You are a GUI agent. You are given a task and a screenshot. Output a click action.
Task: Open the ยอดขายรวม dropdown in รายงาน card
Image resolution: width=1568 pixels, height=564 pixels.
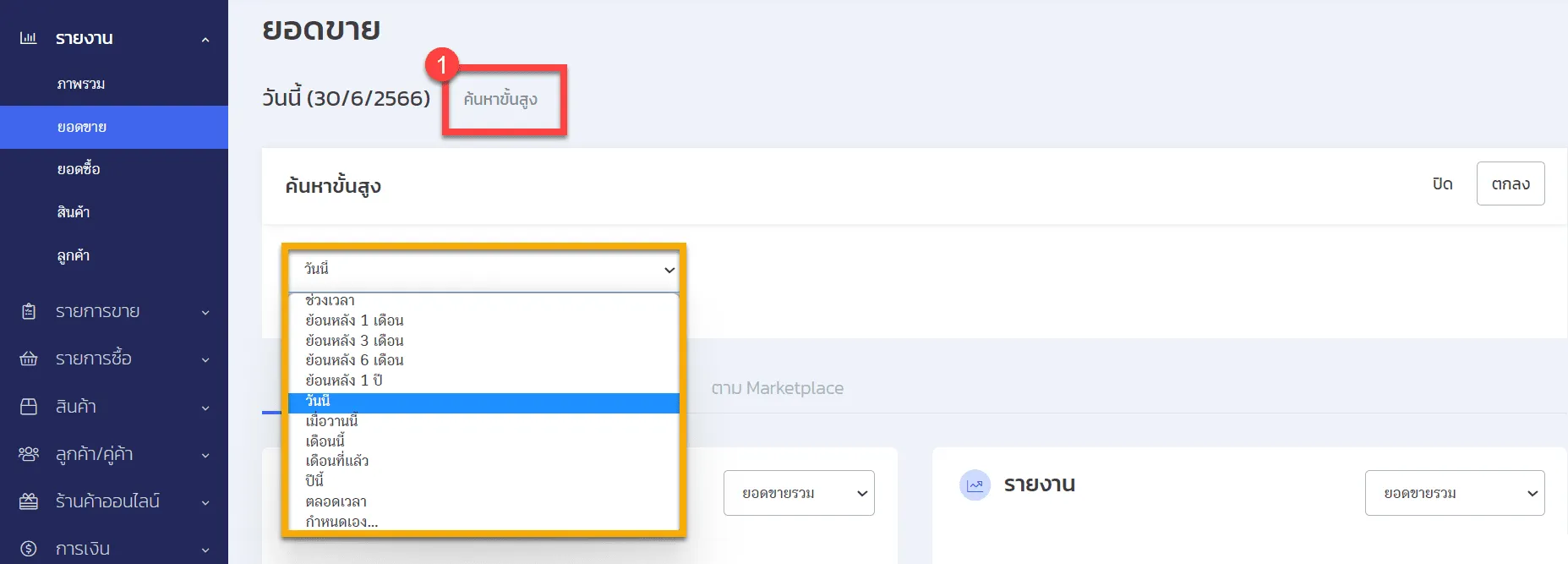(x=1454, y=493)
